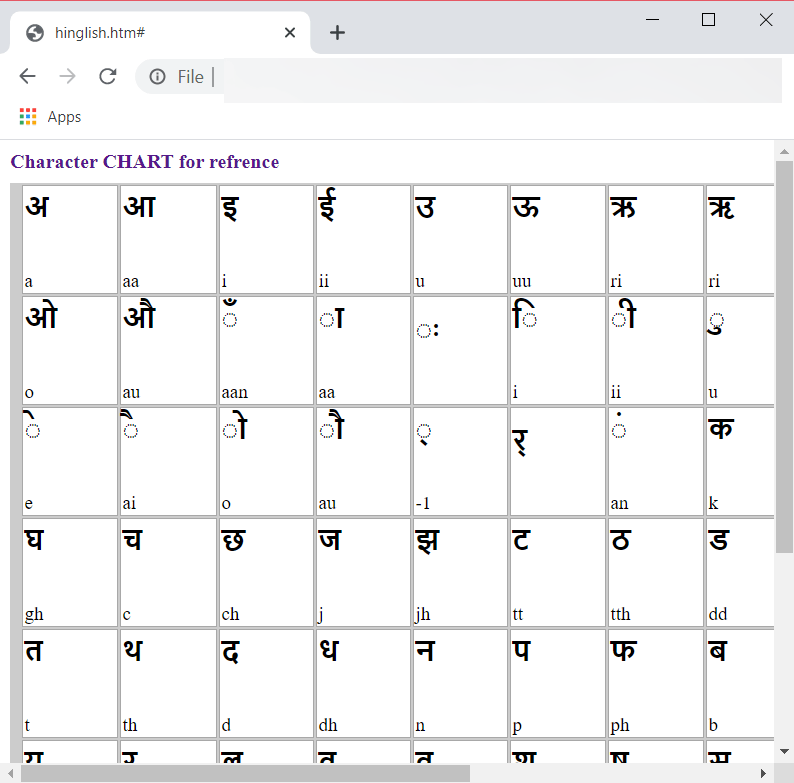Viewport: 794px width, 783px height.
Task: Select the hinglish.htm# tab
Action: tap(160, 33)
